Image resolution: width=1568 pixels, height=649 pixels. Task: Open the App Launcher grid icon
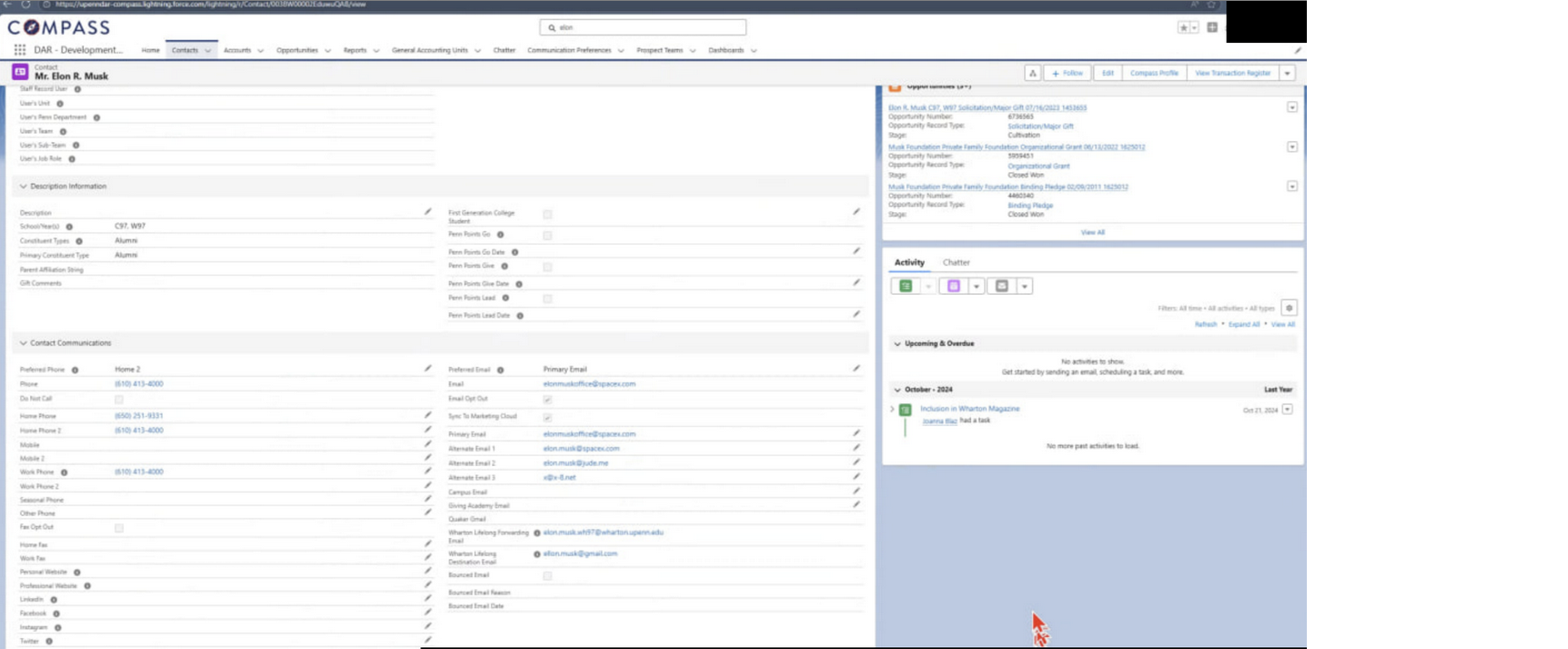tap(19, 50)
